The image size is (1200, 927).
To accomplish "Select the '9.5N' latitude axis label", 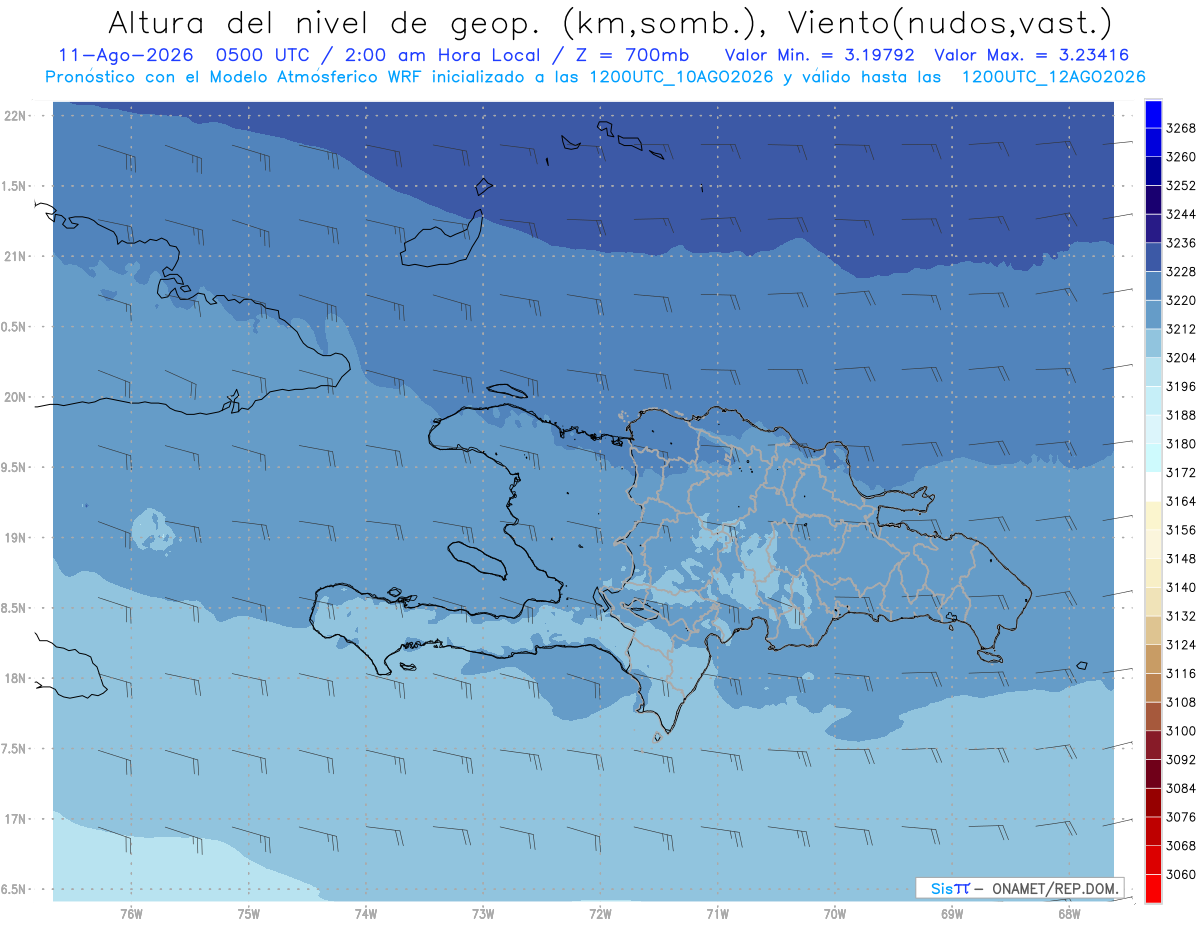I will (x=14, y=467).
